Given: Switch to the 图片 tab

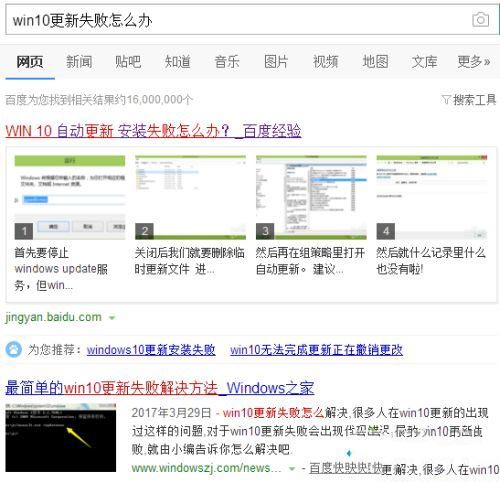Looking at the screenshot, I should click(276, 62).
